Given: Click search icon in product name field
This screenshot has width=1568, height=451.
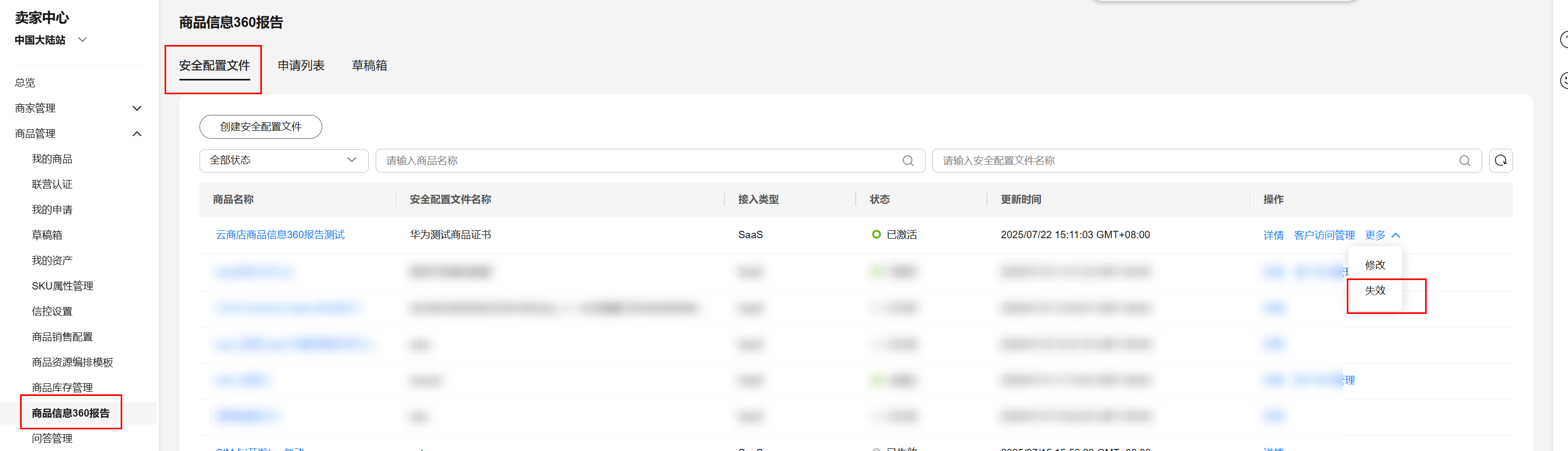Looking at the screenshot, I should 908,161.
